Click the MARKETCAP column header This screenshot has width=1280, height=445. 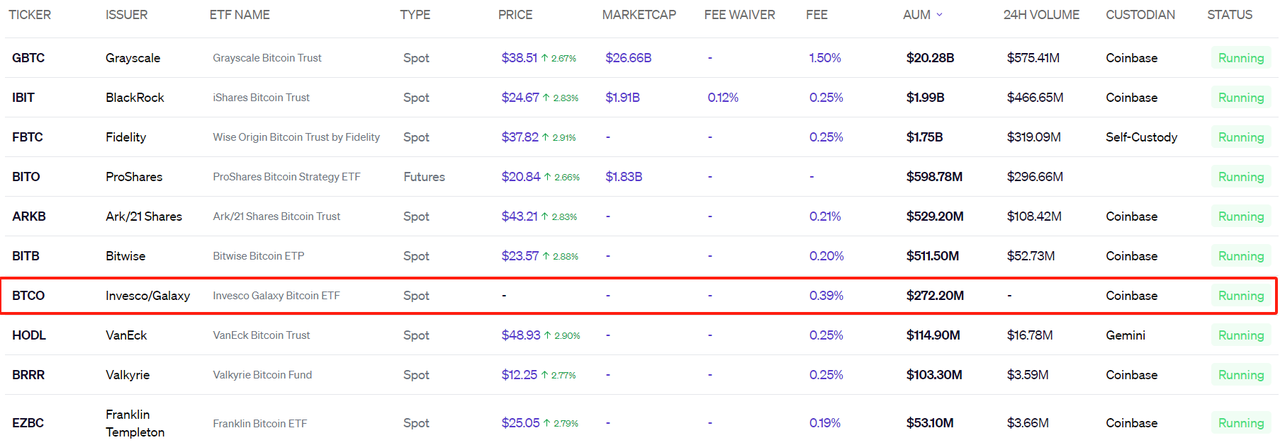click(639, 15)
